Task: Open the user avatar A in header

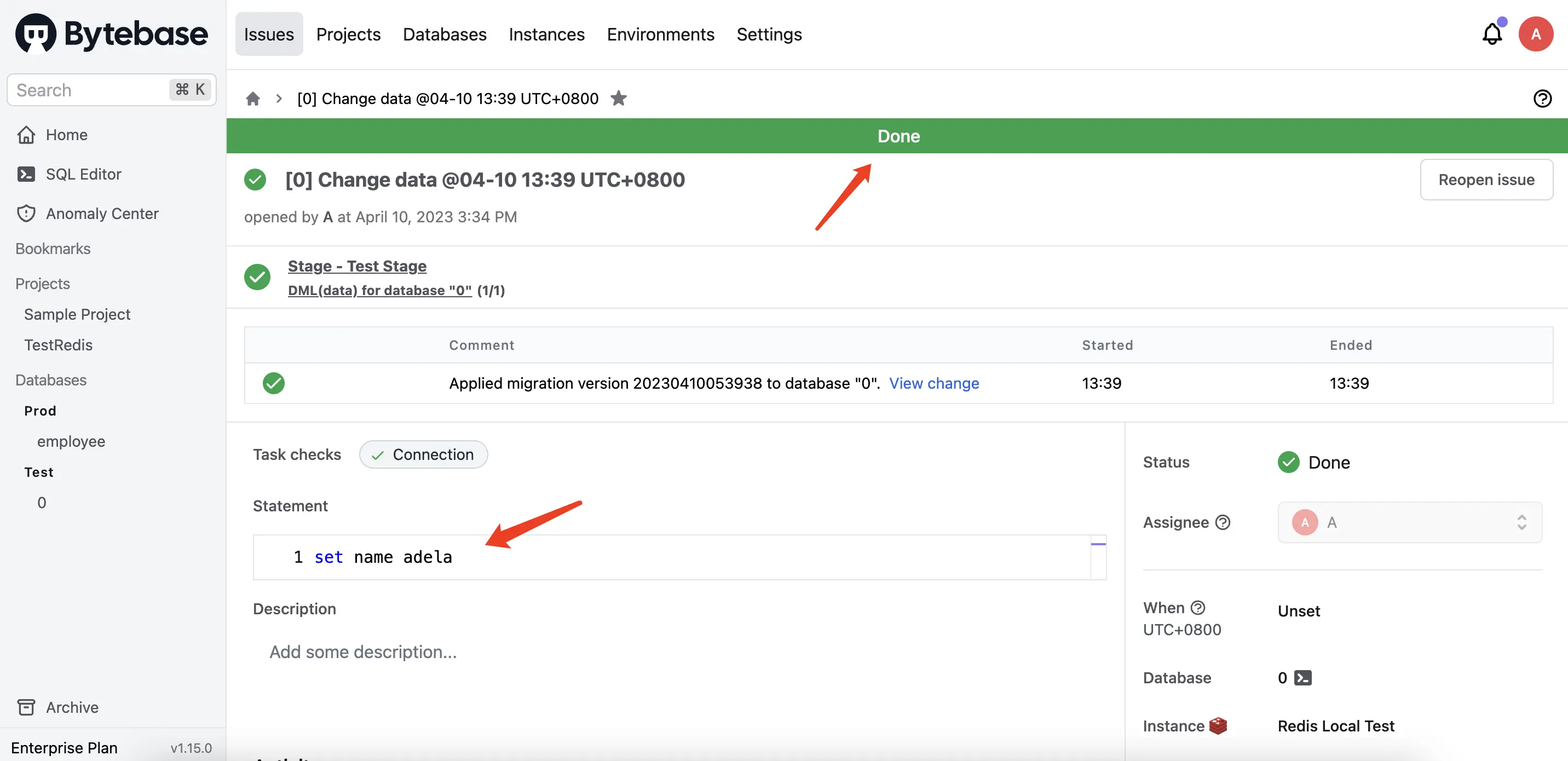Action: [x=1535, y=34]
